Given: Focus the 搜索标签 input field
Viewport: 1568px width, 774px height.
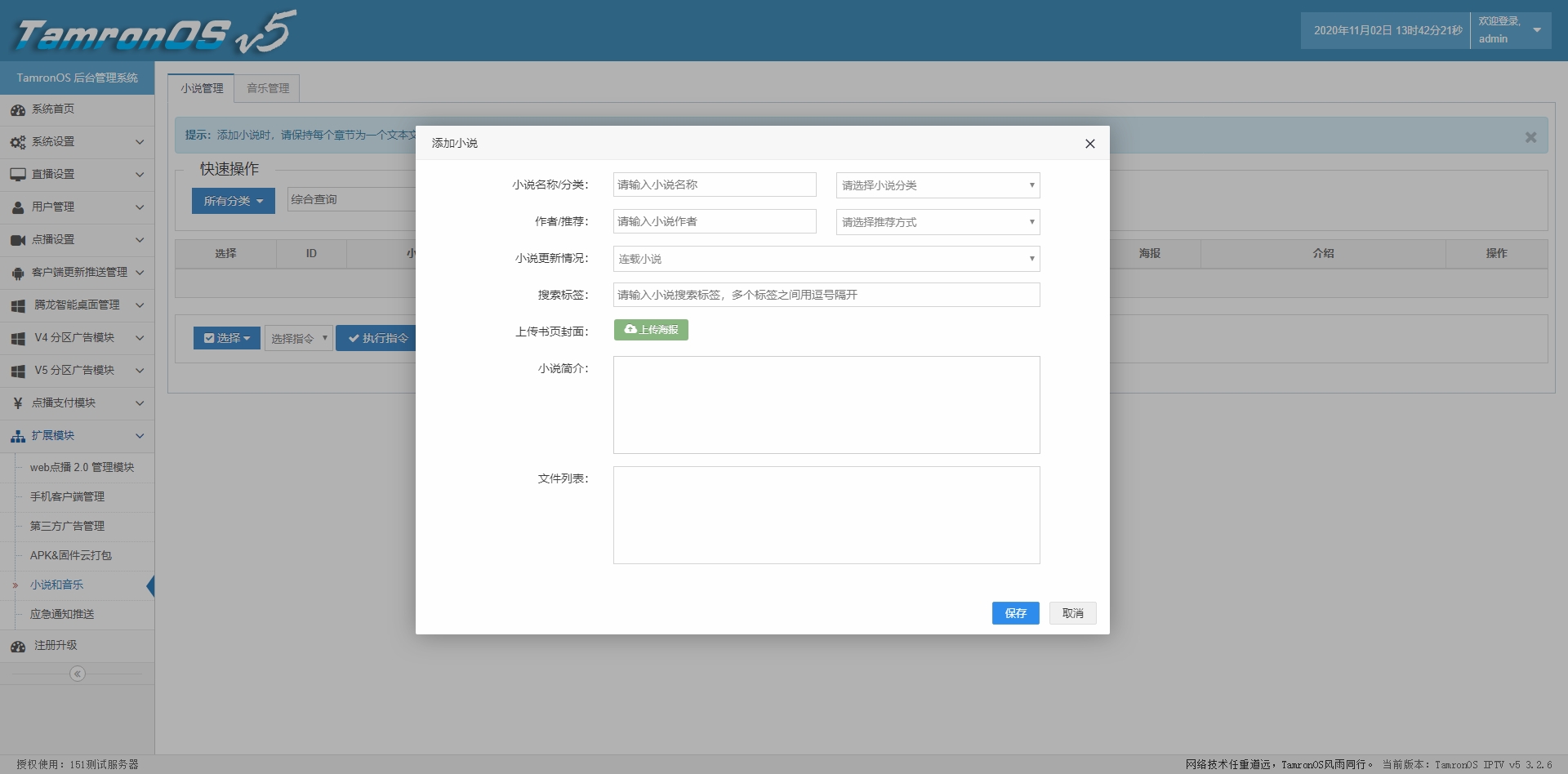Looking at the screenshot, I should pos(826,295).
